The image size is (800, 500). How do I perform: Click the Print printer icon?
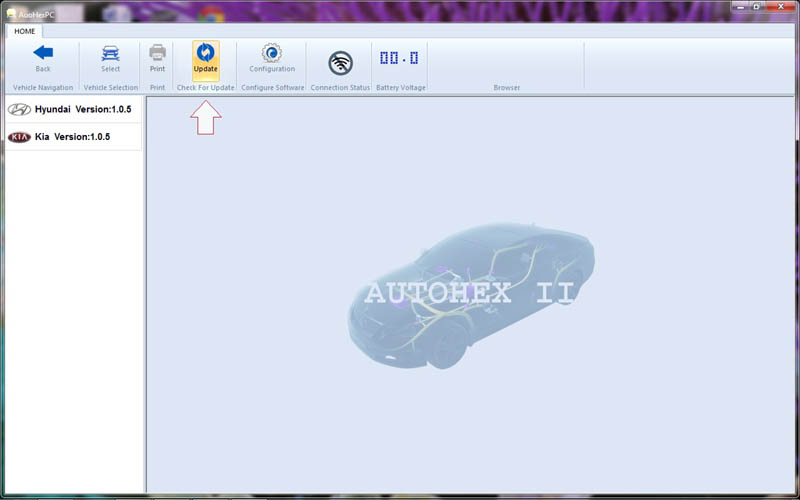[157, 53]
